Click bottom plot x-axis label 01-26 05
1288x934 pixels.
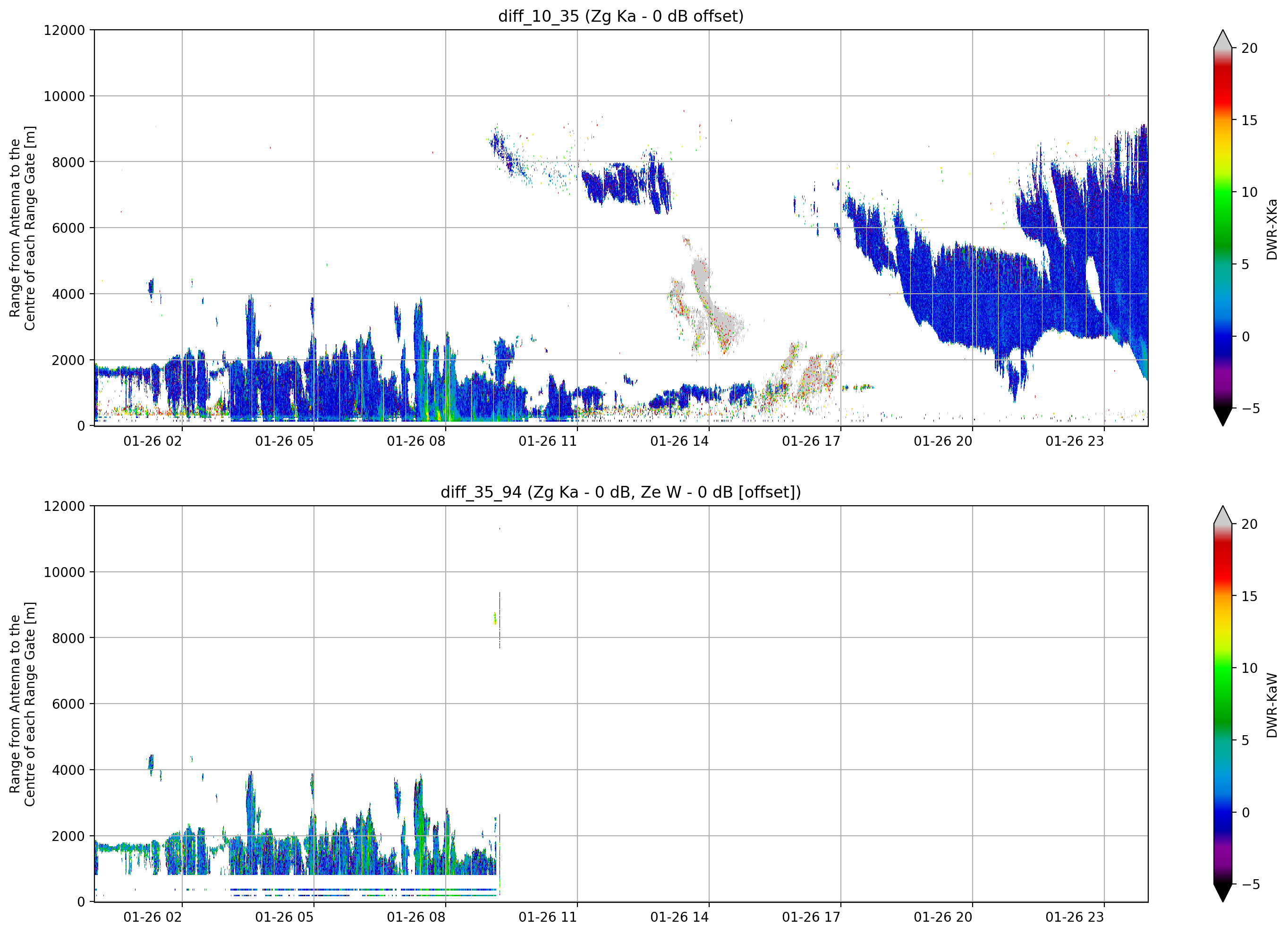pos(285,917)
